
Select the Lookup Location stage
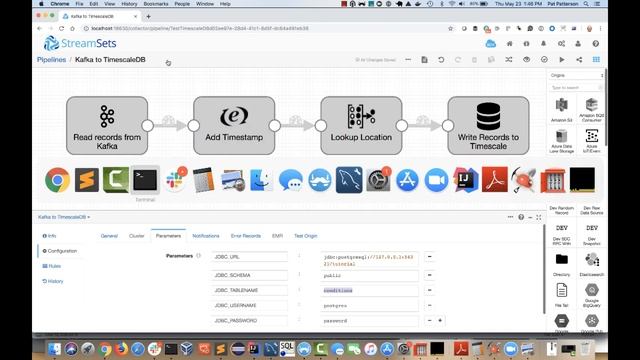coord(361,125)
